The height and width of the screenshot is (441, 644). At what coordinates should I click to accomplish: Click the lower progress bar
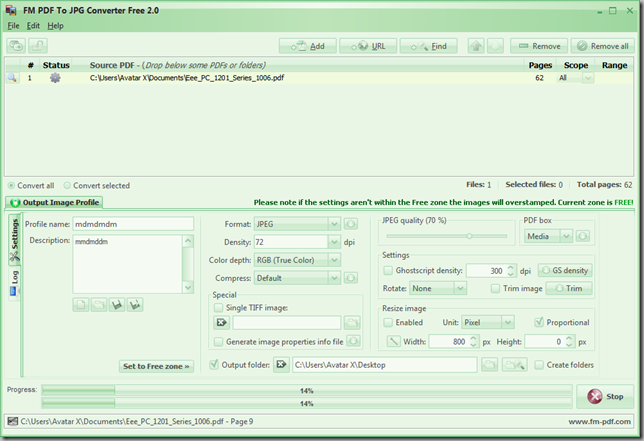click(x=307, y=403)
